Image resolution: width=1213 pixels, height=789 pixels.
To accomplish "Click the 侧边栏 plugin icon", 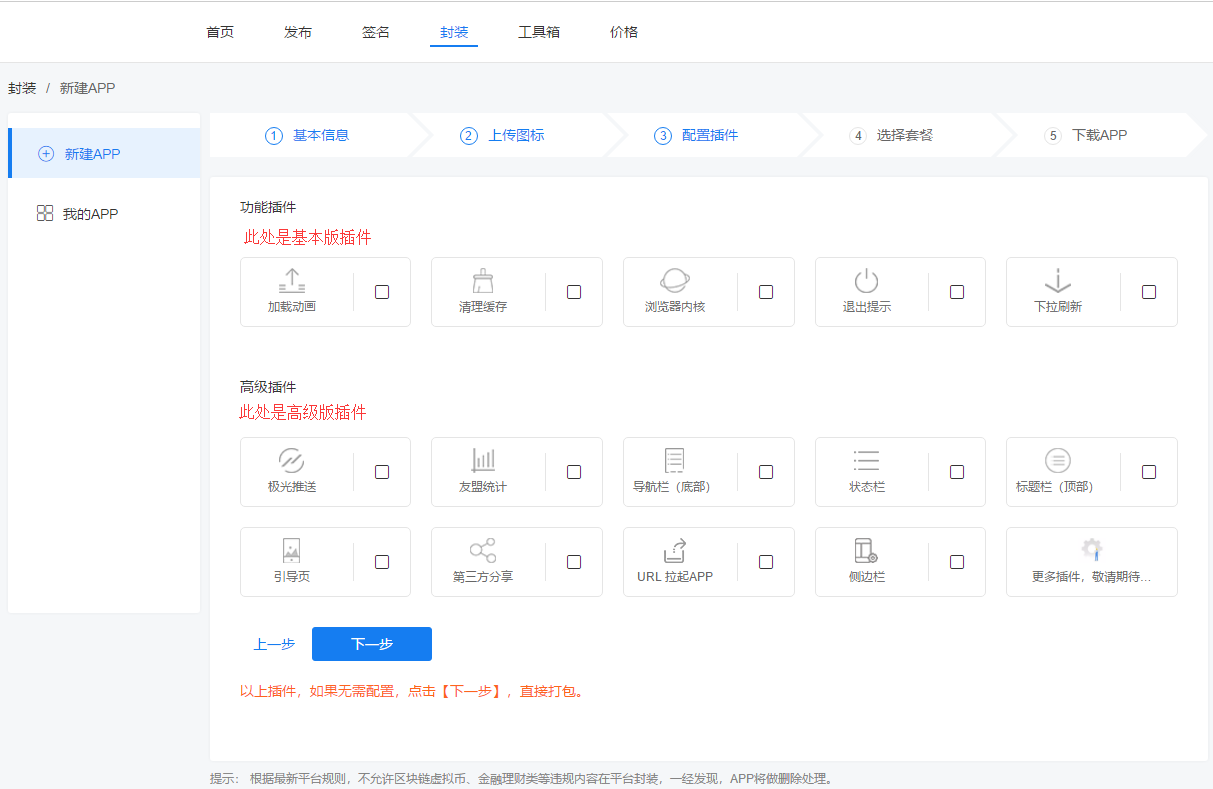I will 866,551.
